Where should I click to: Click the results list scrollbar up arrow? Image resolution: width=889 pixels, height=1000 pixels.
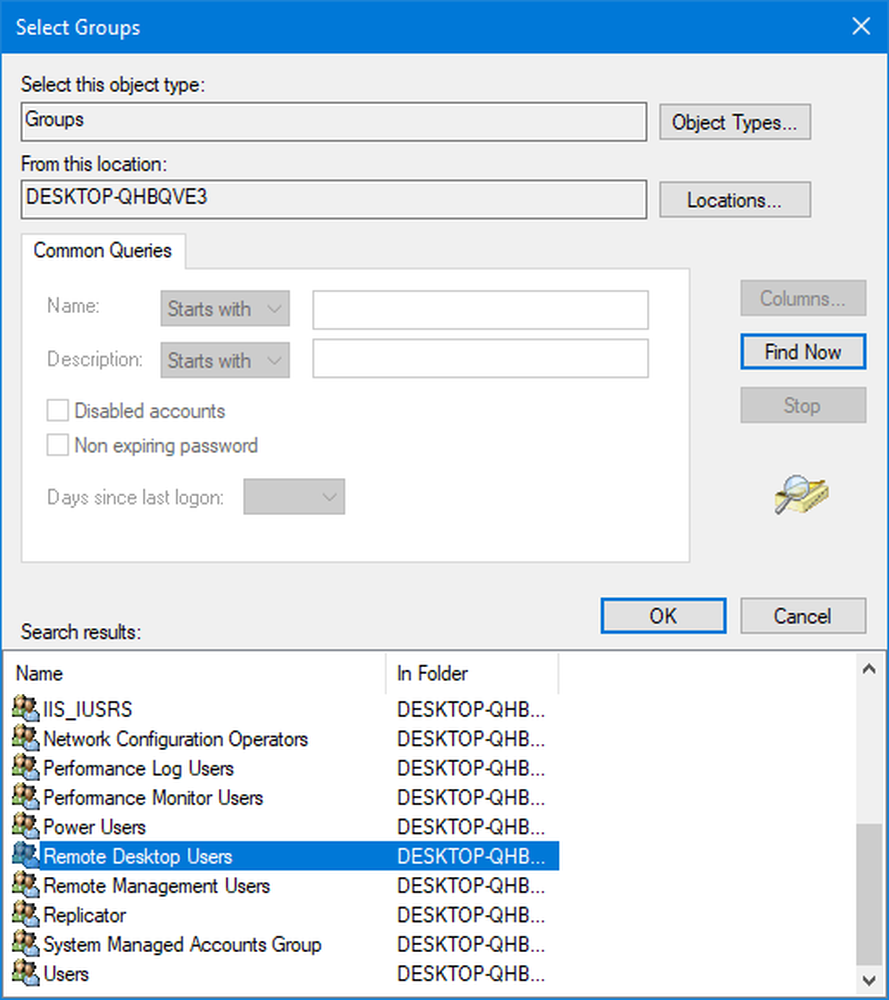tap(870, 669)
